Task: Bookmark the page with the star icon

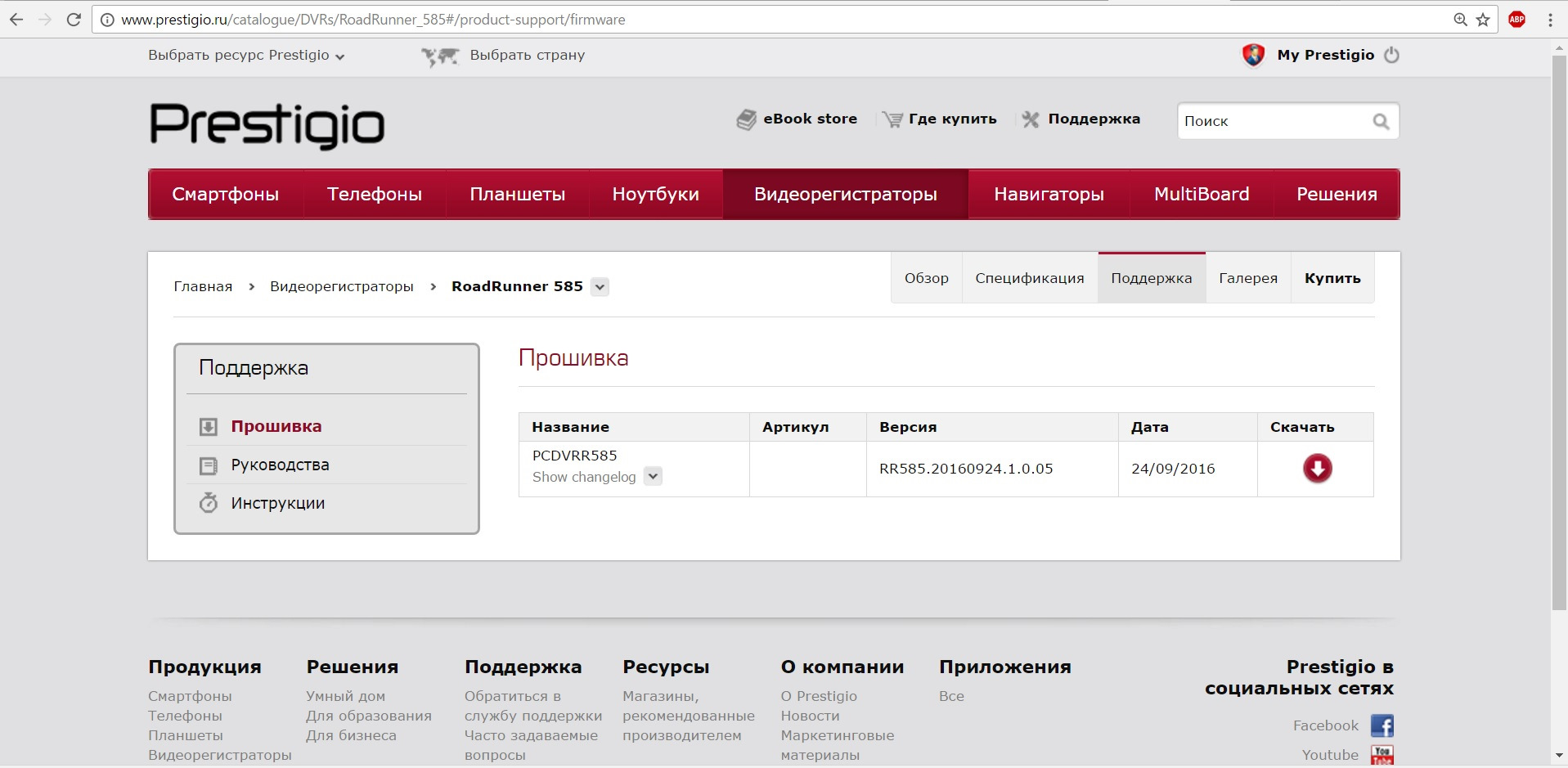Action: coord(1483,20)
